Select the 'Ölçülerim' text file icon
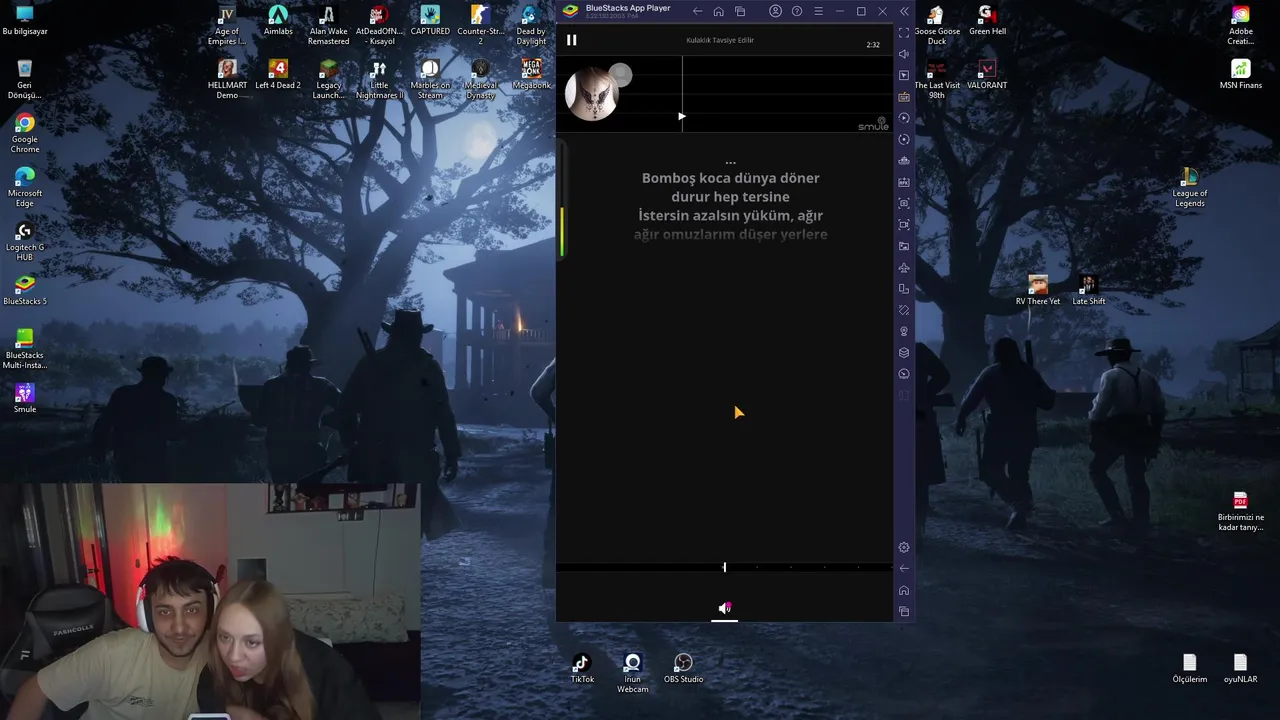The image size is (1280, 720). [1190, 668]
